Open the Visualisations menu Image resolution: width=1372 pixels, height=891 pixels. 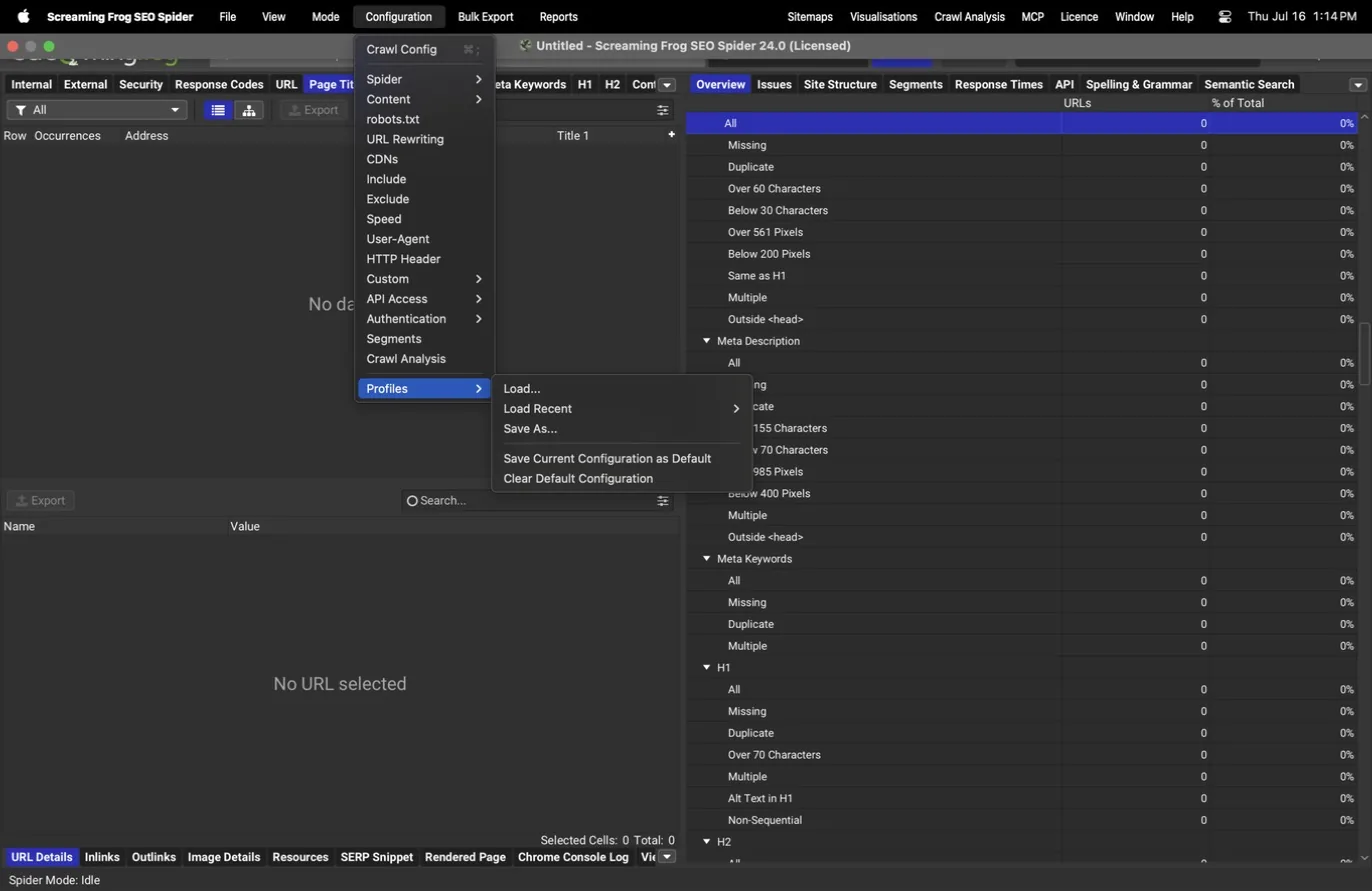click(883, 17)
